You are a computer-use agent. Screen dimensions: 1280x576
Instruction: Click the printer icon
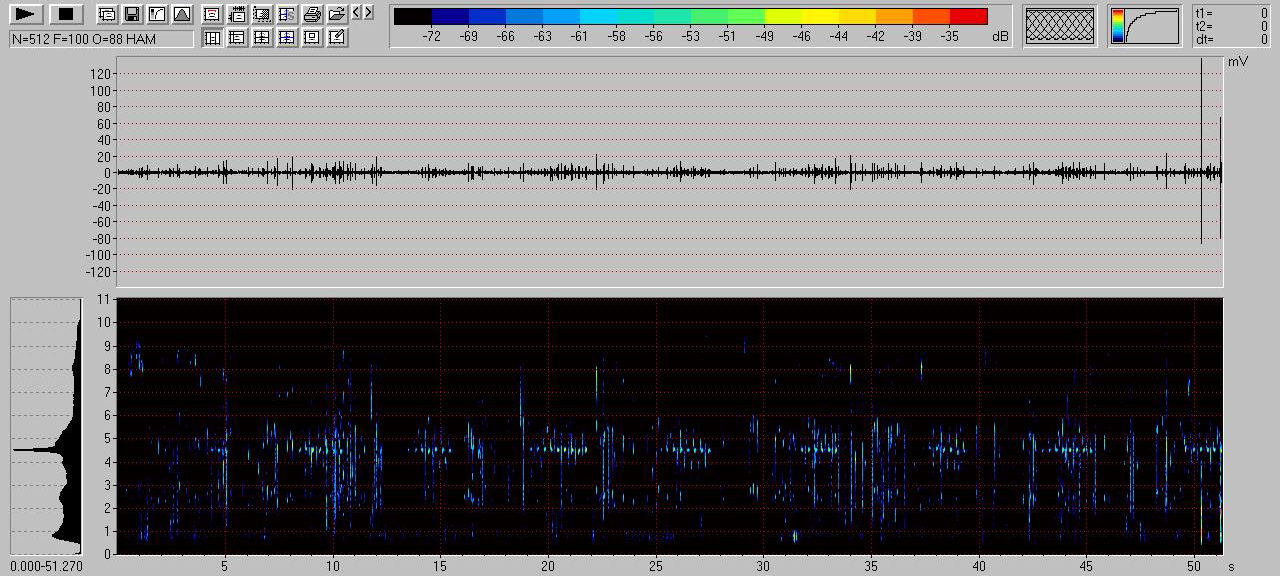point(312,14)
